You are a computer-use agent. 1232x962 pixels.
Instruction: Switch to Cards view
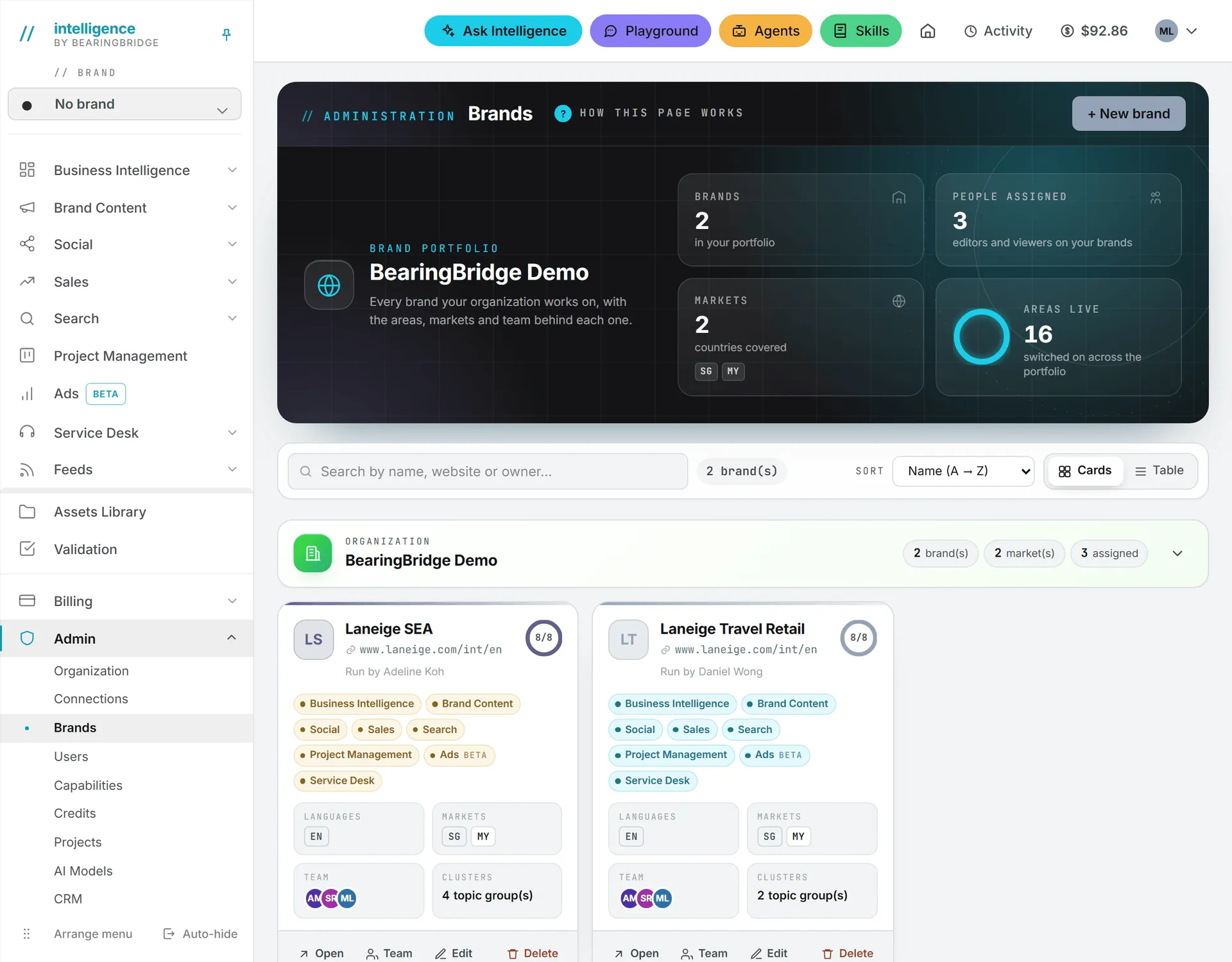tap(1084, 471)
